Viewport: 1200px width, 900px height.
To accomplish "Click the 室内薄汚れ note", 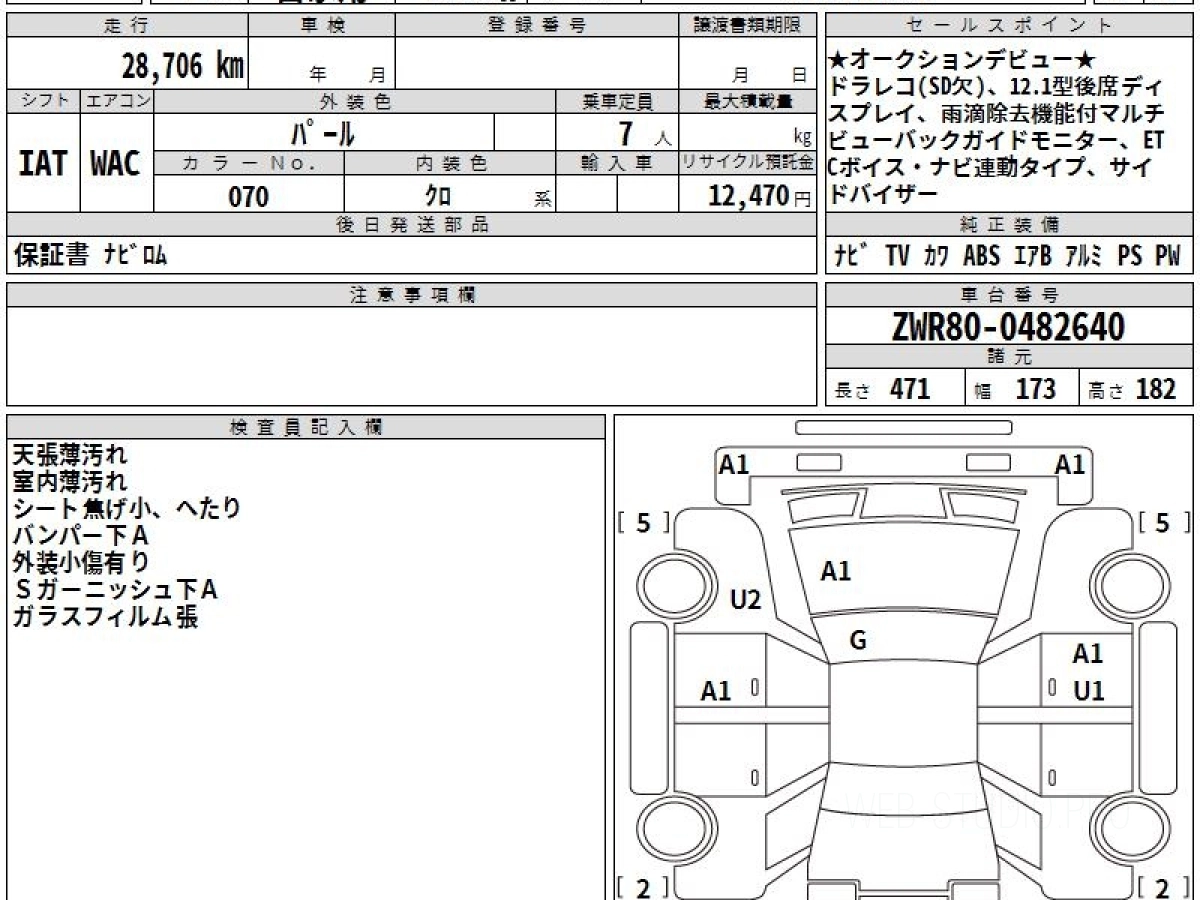I will click(70, 483).
